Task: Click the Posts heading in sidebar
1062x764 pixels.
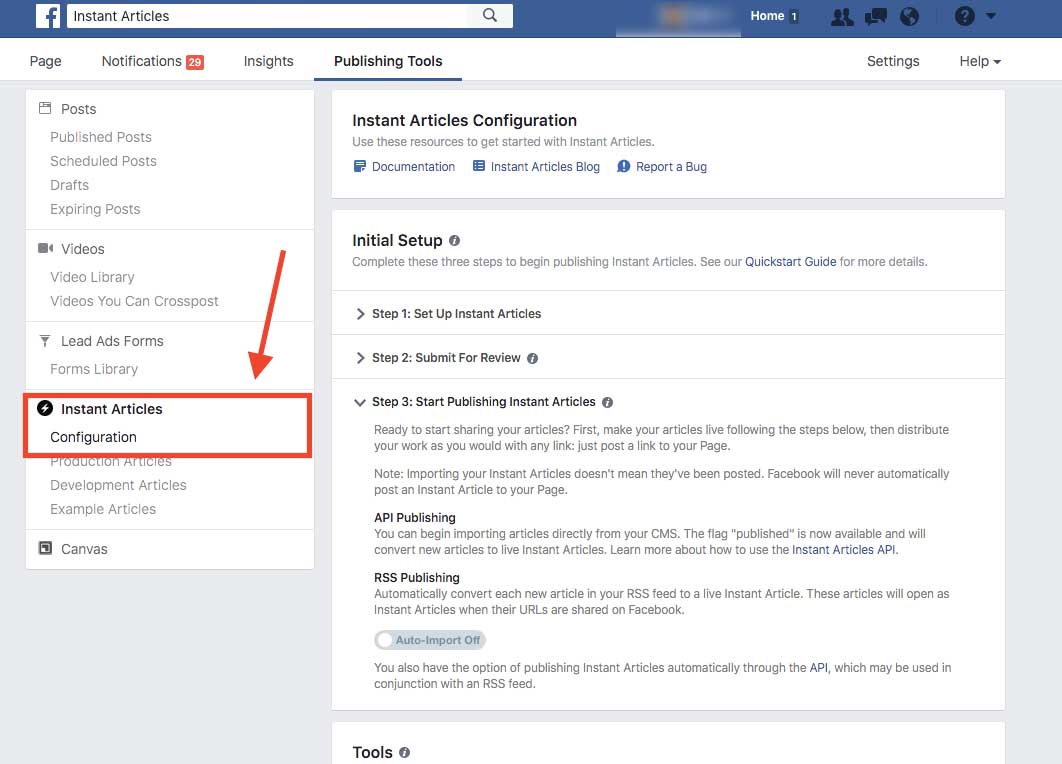Action: click(x=79, y=108)
